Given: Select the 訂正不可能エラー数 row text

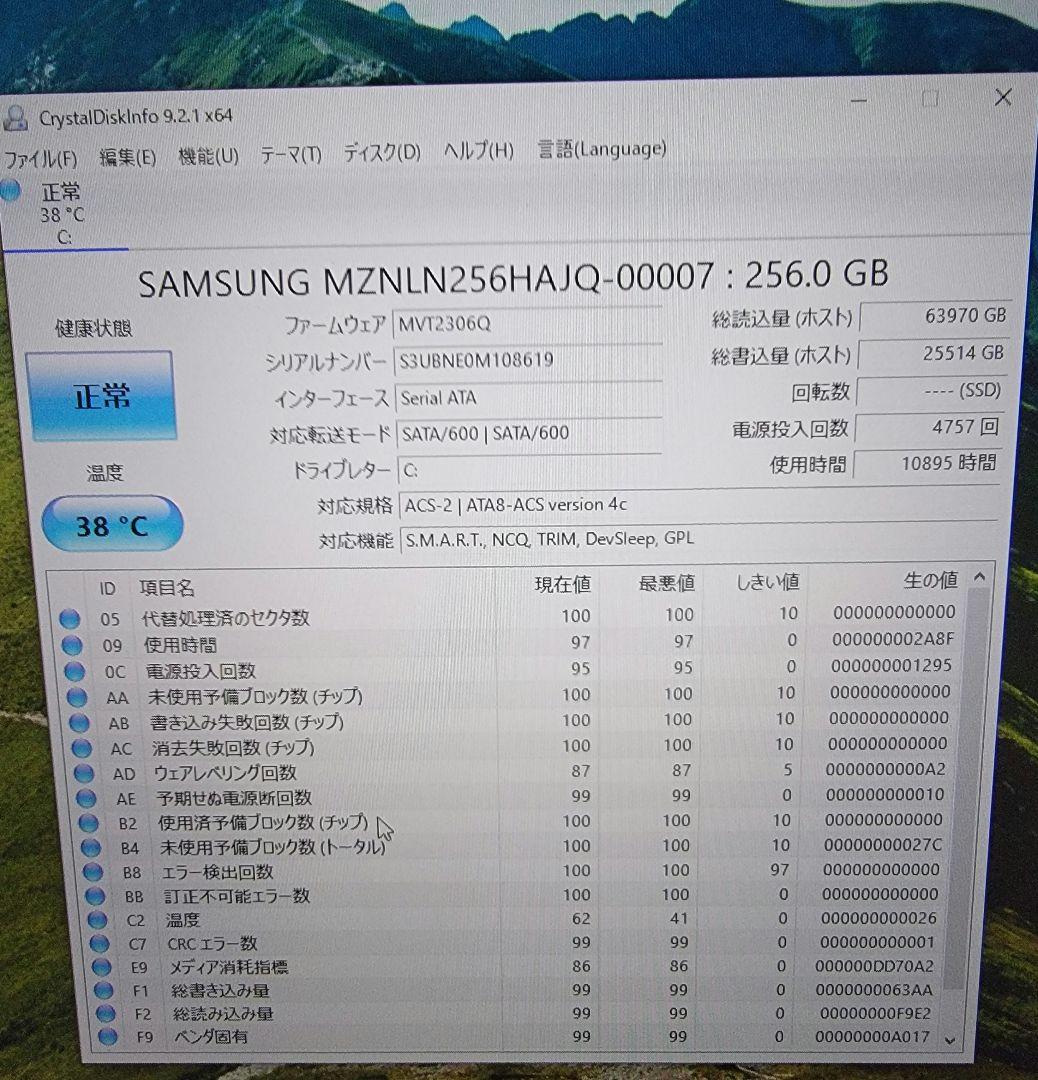Looking at the screenshot, I should (237, 895).
